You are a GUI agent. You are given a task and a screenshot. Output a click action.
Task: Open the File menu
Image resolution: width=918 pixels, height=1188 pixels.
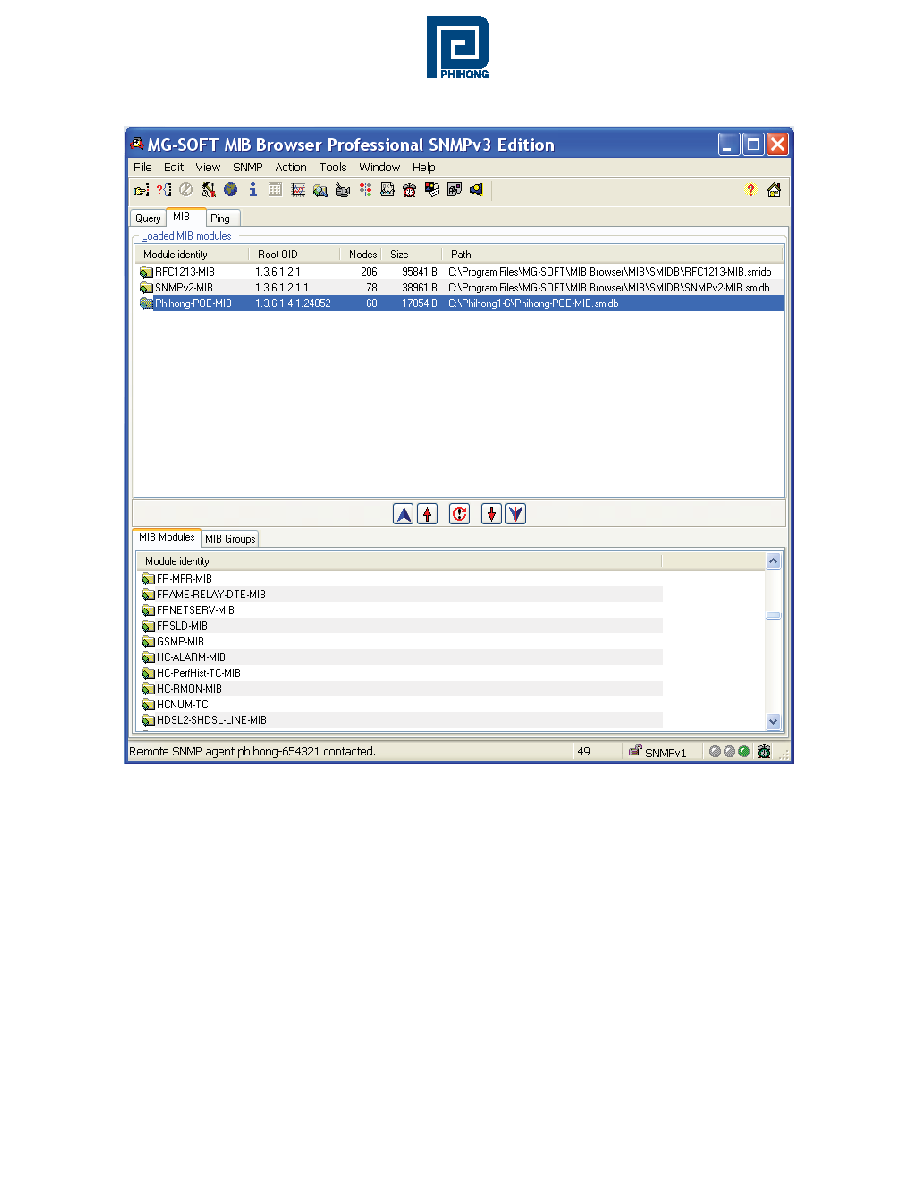(142, 167)
